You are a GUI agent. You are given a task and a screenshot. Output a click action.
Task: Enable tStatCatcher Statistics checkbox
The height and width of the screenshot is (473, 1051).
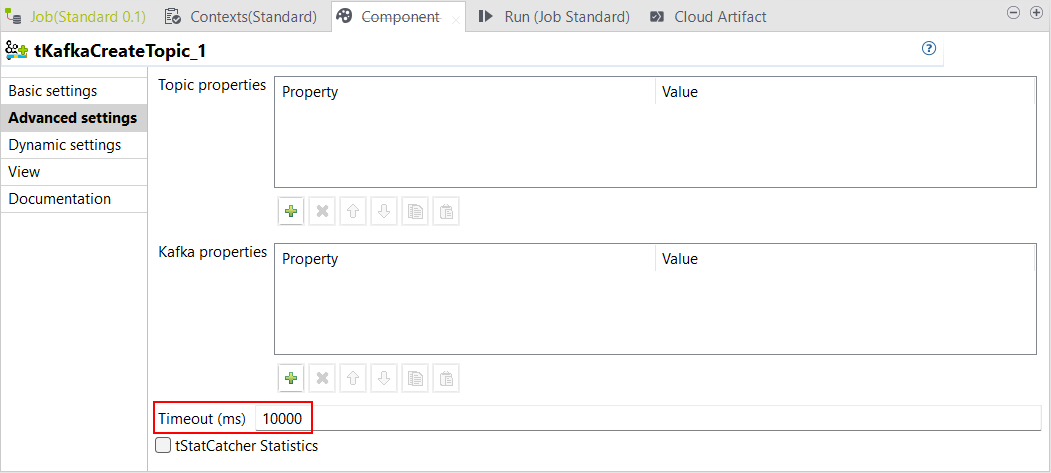(x=164, y=446)
